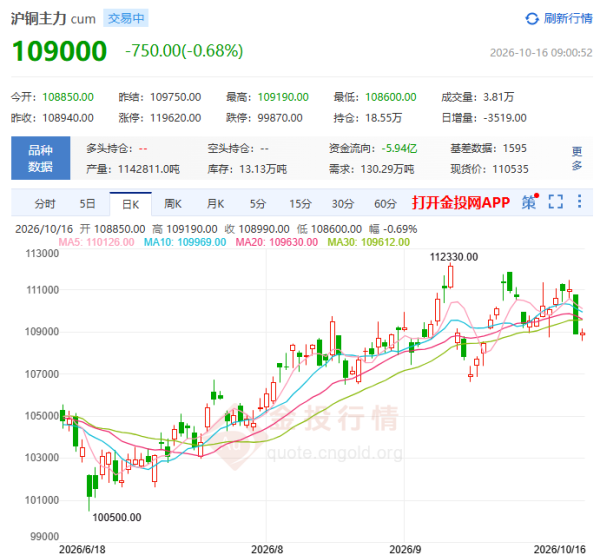
Task: Toggle fullscreen chart icon
Action: coord(556,202)
